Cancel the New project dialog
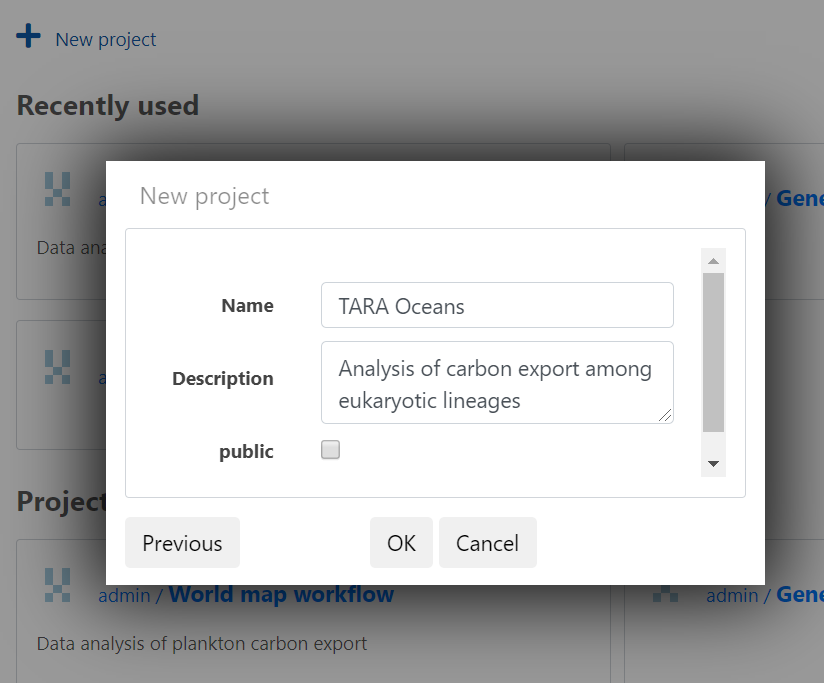 tap(488, 543)
